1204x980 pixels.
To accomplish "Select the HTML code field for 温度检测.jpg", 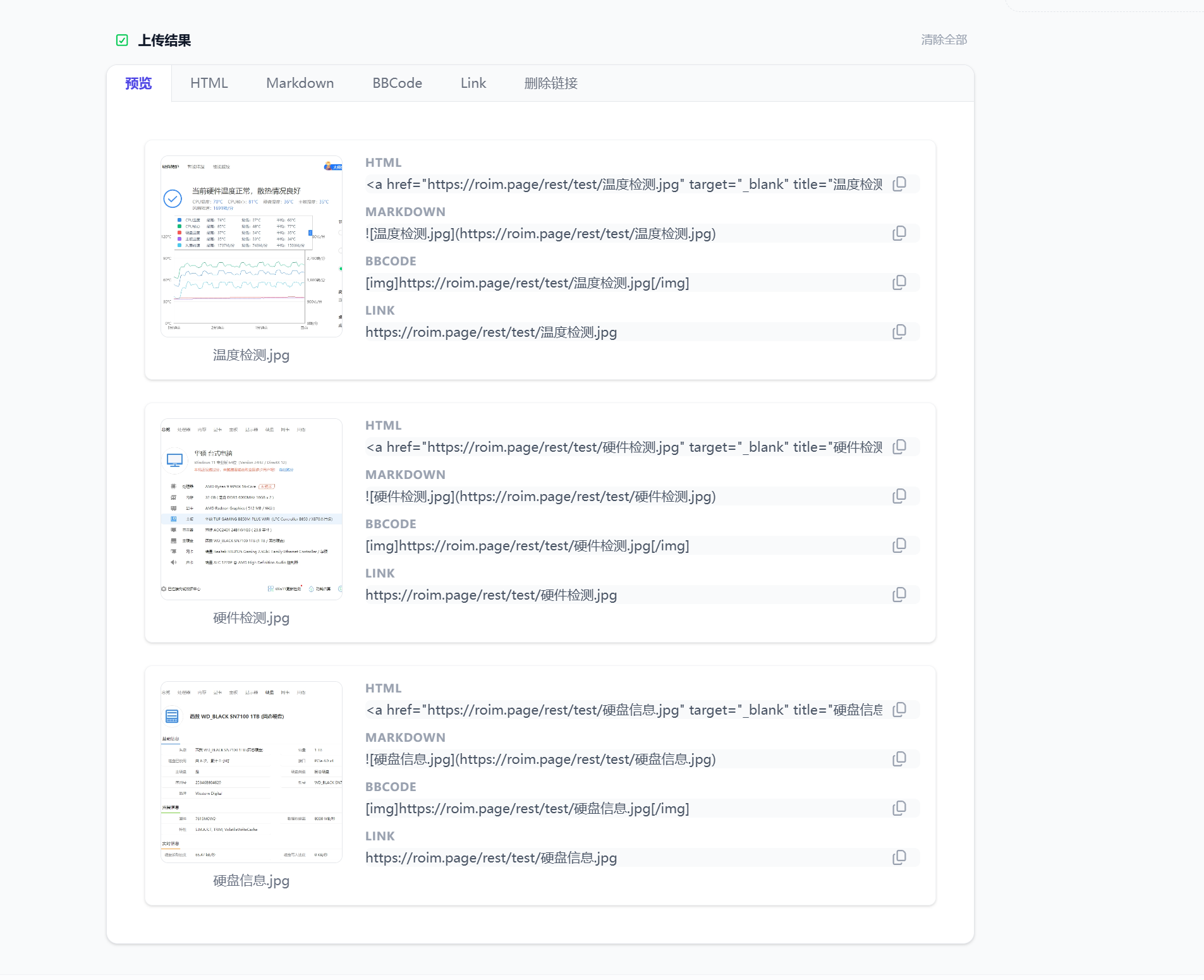I will (624, 184).
